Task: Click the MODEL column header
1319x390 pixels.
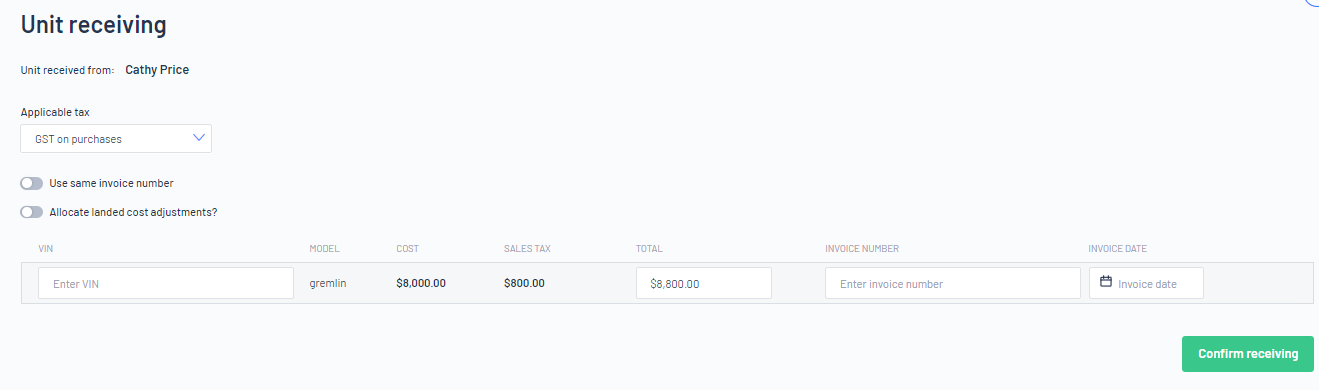Action: click(x=325, y=249)
